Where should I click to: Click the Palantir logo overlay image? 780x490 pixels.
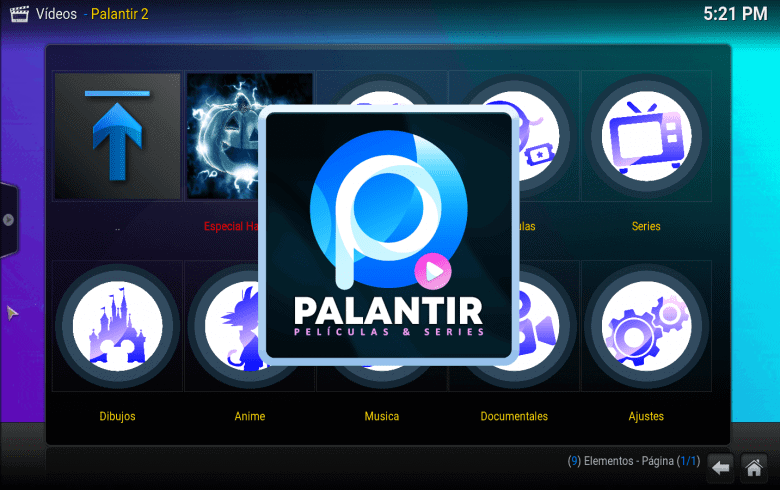coord(389,235)
